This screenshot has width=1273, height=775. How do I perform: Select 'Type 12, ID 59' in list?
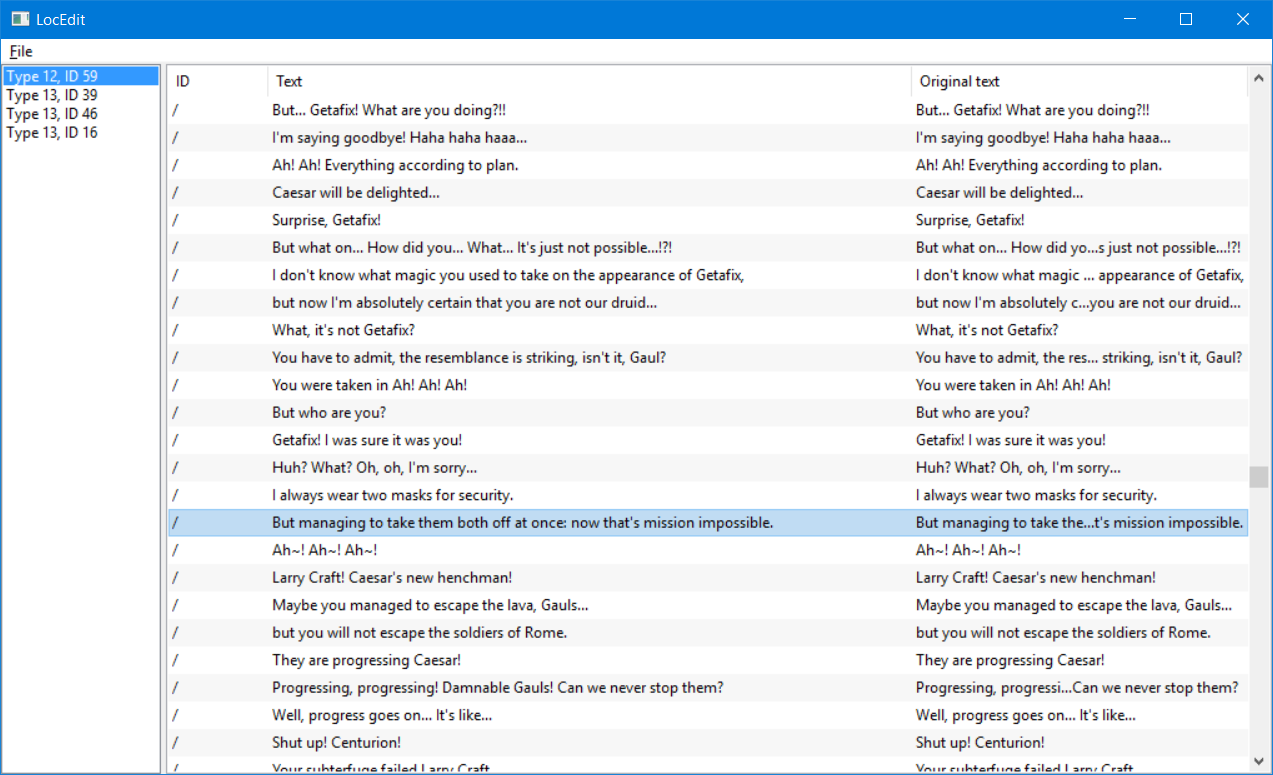click(81, 76)
